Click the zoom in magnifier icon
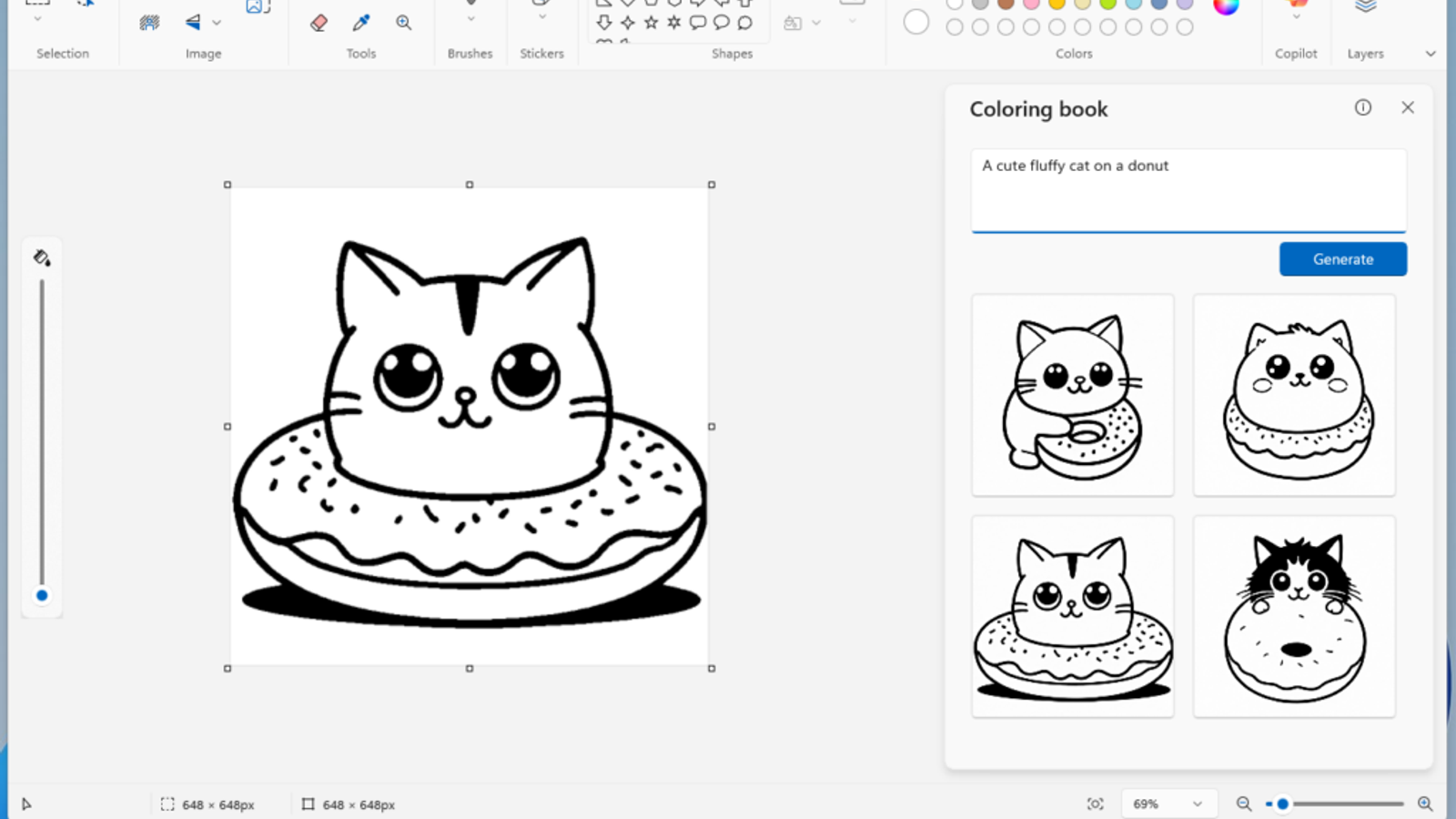 click(1425, 804)
